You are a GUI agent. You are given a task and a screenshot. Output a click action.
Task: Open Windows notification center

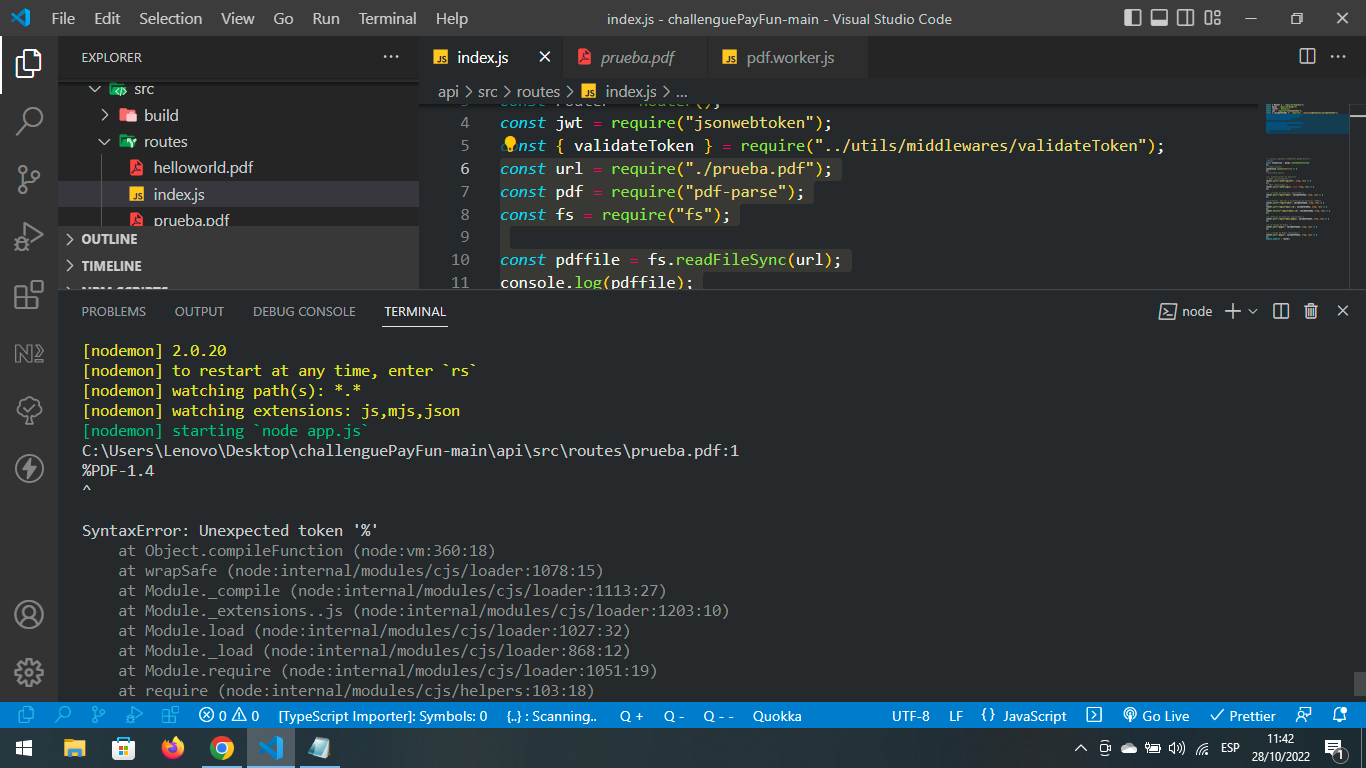1333,747
